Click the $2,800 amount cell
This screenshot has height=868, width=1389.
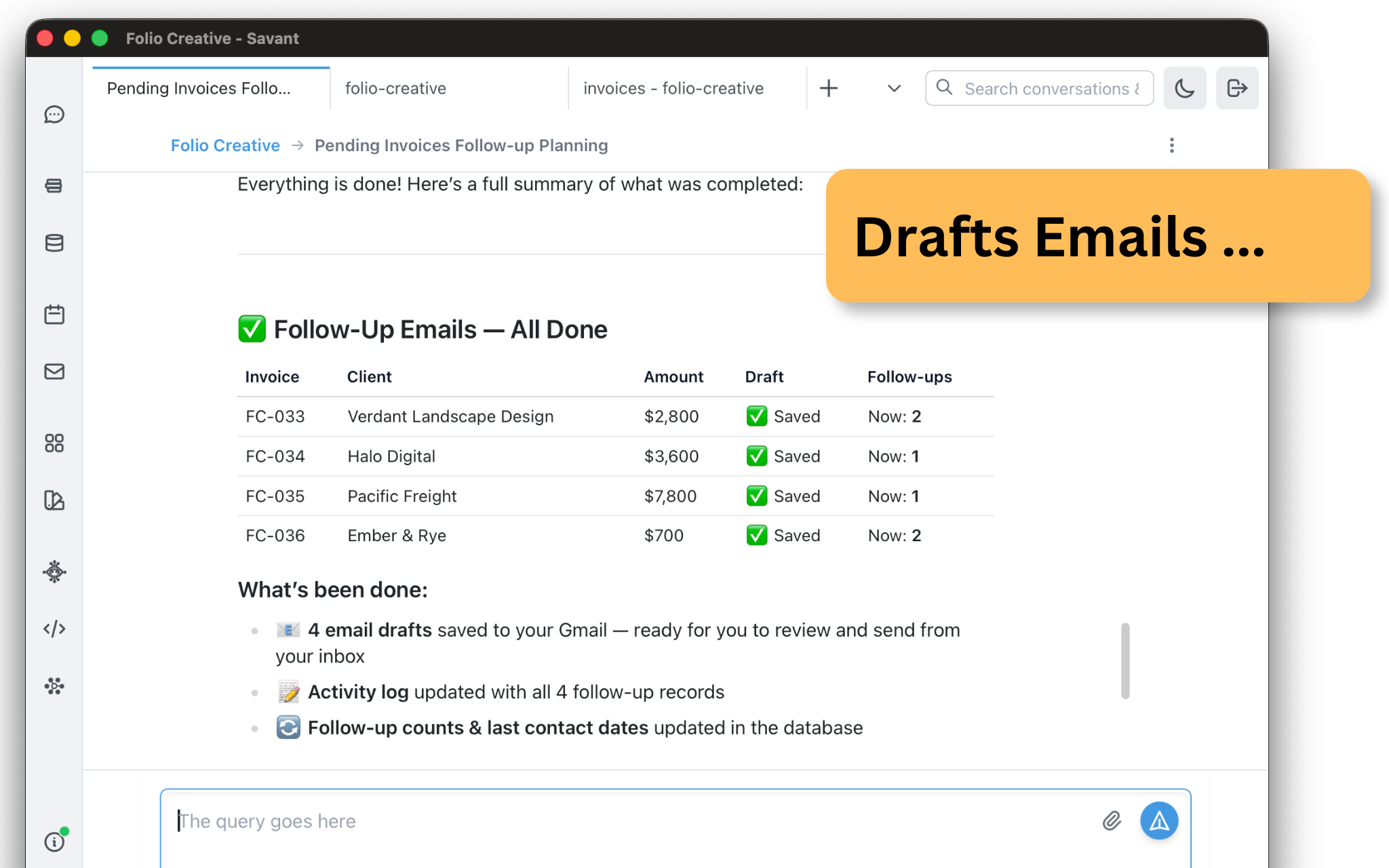671,416
